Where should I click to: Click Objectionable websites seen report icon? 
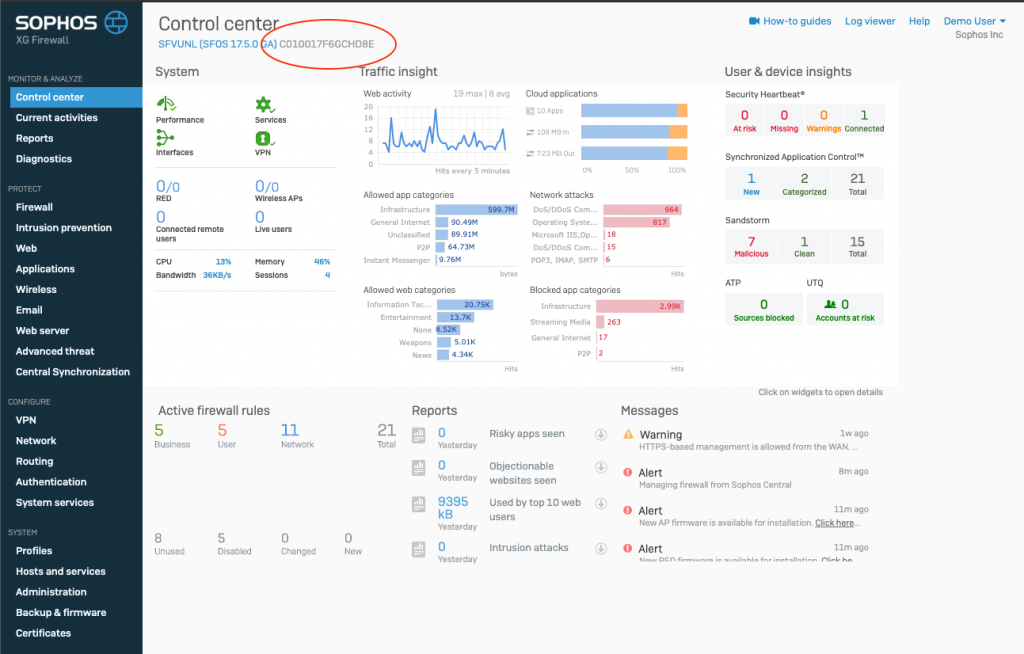[x=419, y=467]
